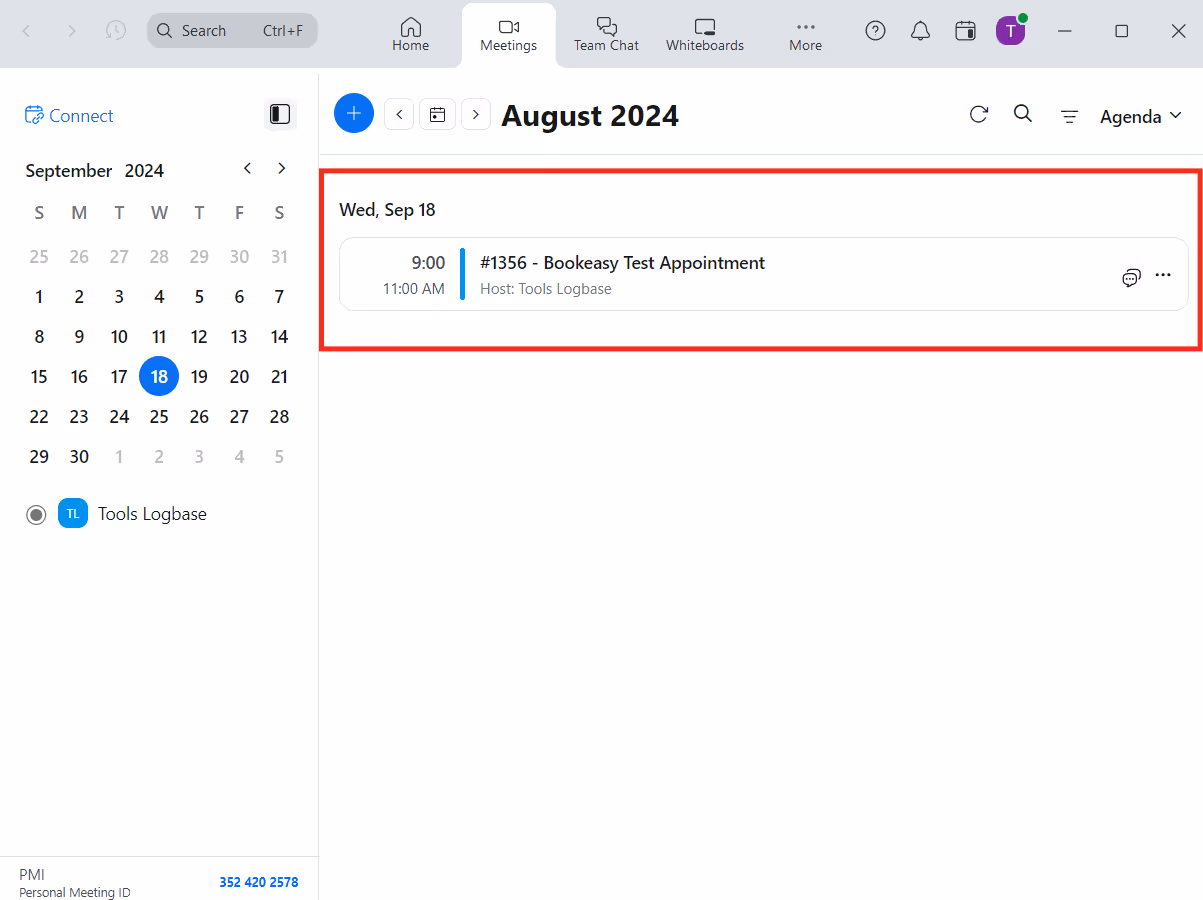
Task: Create a new meeting with plus button
Action: click(x=354, y=114)
